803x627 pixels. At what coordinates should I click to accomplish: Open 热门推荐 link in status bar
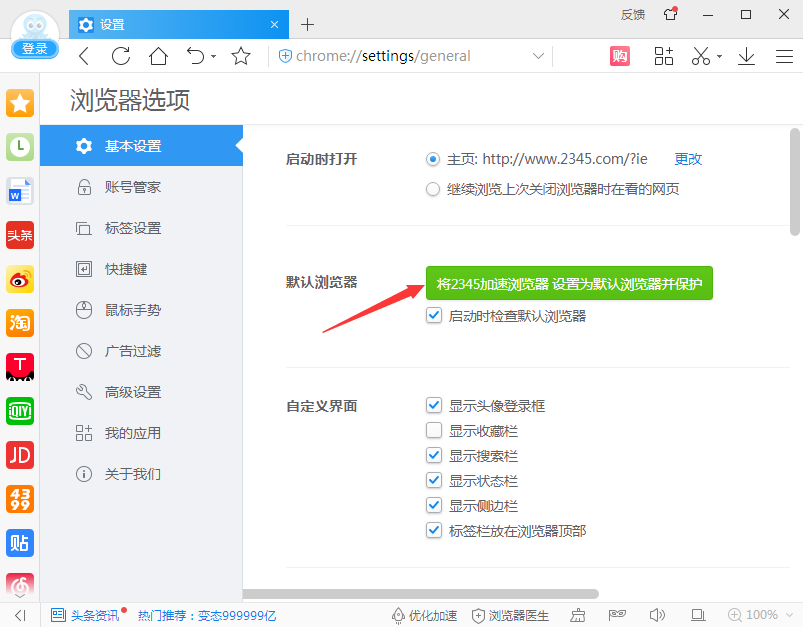[207, 615]
